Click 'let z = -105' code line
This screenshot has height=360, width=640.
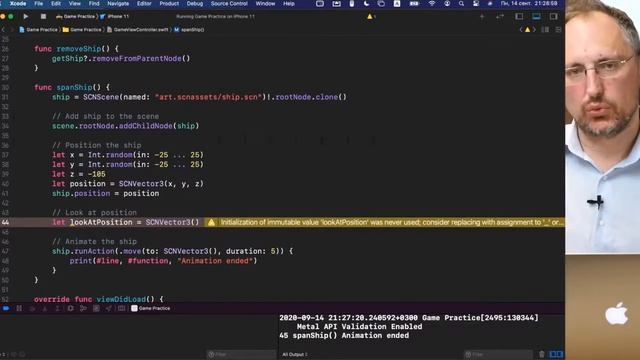79,174
